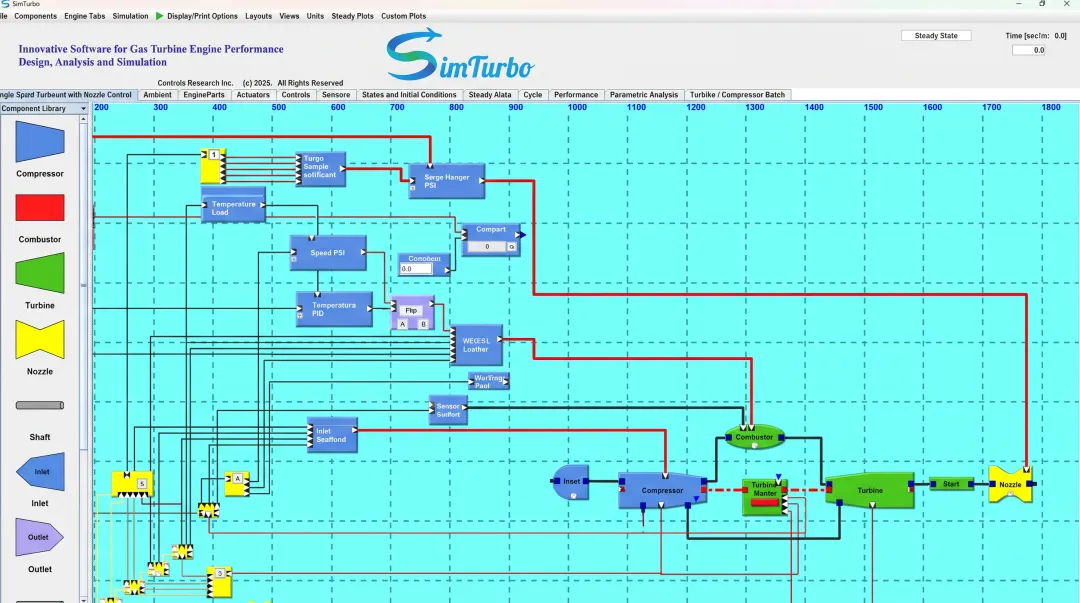This screenshot has width=1080, height=603.
Task: Click the Sensor Sudfort block
Action: [448, 410]
